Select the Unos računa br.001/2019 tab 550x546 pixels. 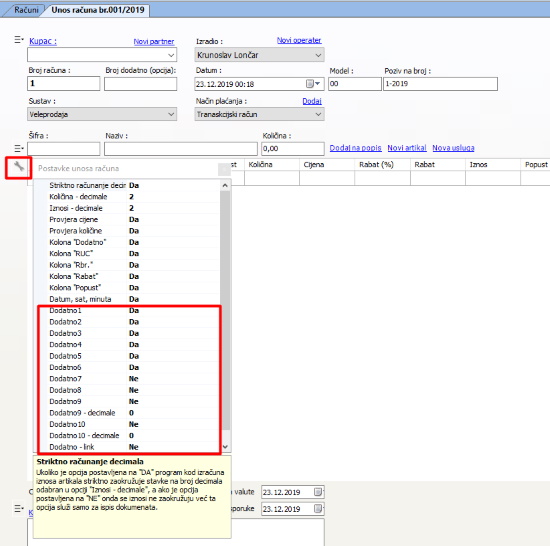coord(98,10)
